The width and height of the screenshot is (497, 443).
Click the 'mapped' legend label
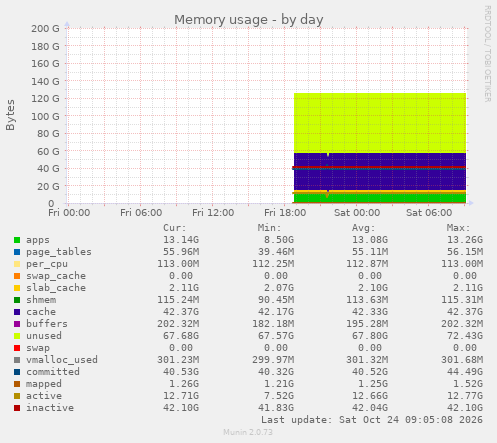(x=44, y=384)
